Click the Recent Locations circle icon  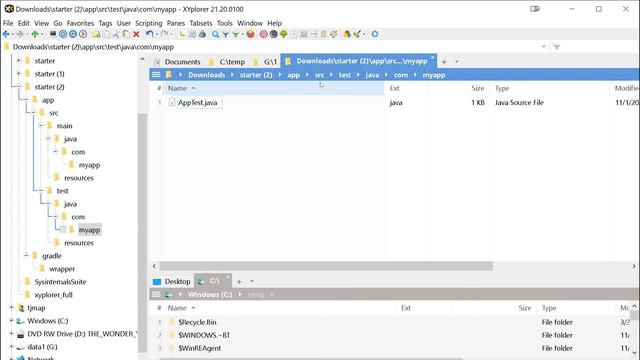click(x=73, y=34)
